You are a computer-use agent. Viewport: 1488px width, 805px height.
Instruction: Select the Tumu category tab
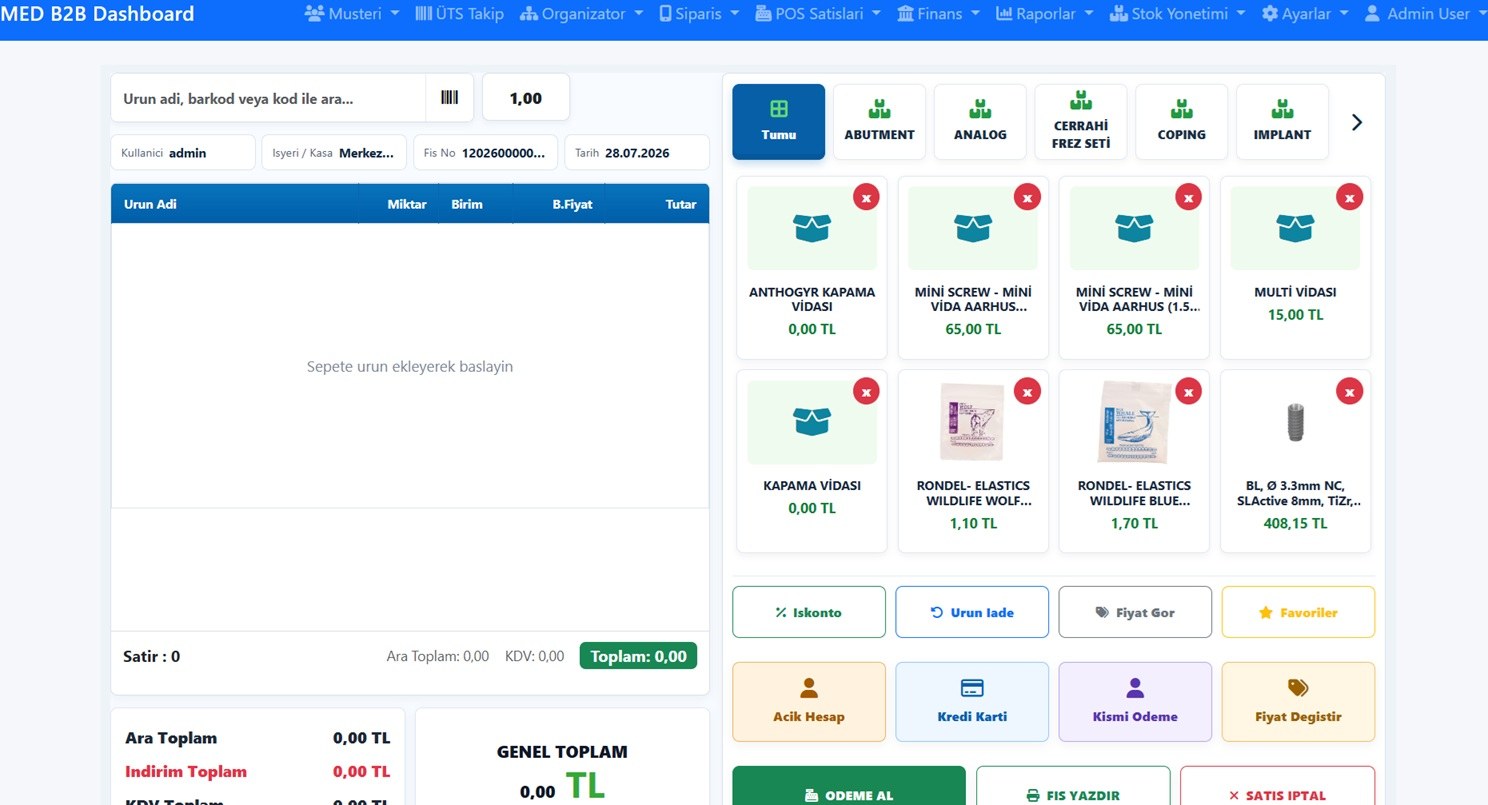(779, 122)
